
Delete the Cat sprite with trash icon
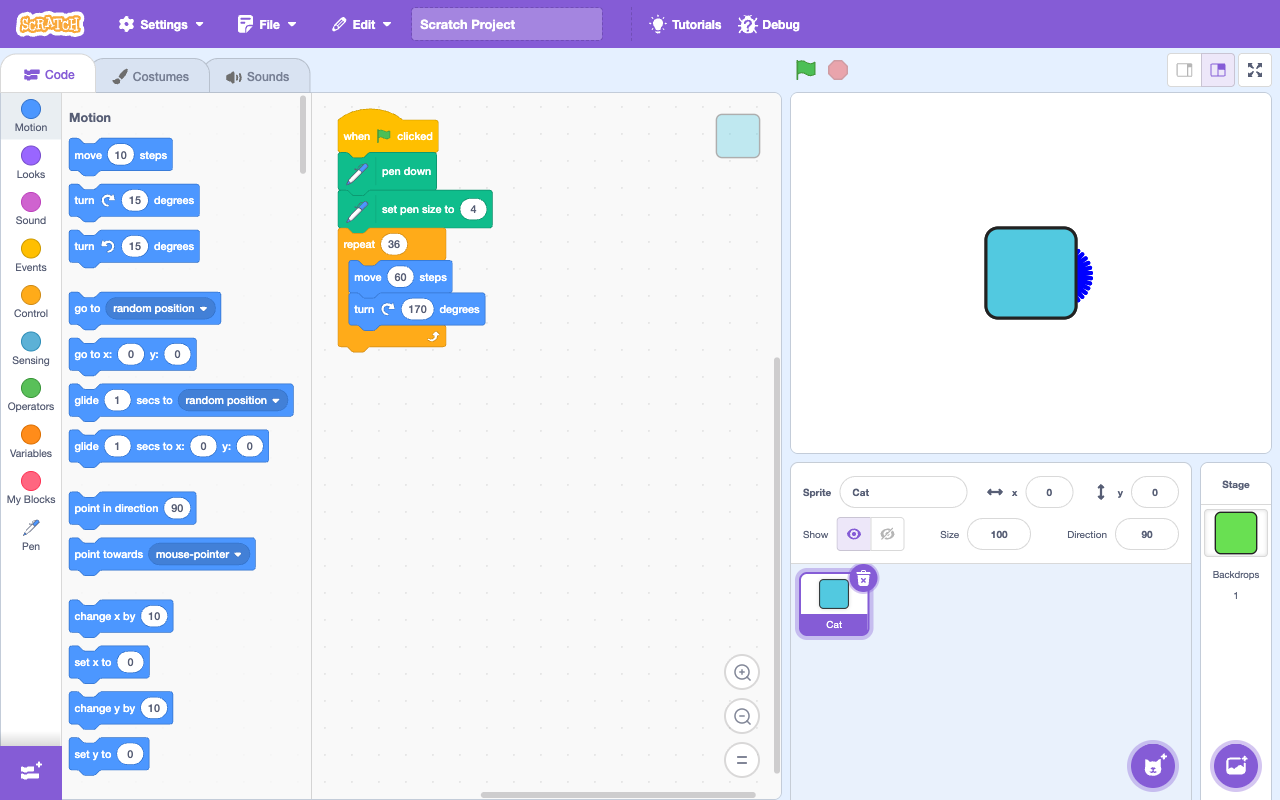coord(864,578)
